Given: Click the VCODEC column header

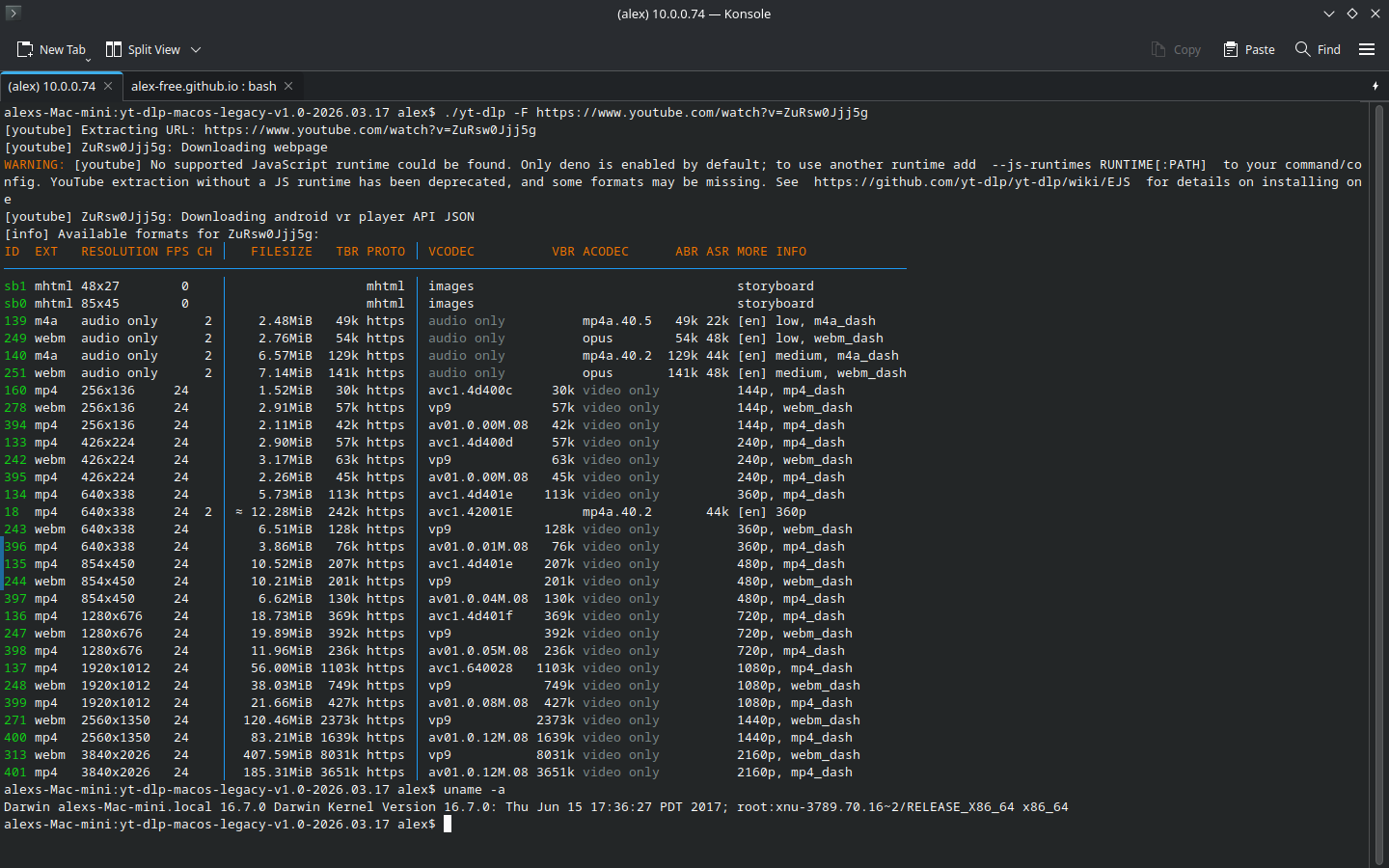Looking at the screenshot, I should click(451, 252).
